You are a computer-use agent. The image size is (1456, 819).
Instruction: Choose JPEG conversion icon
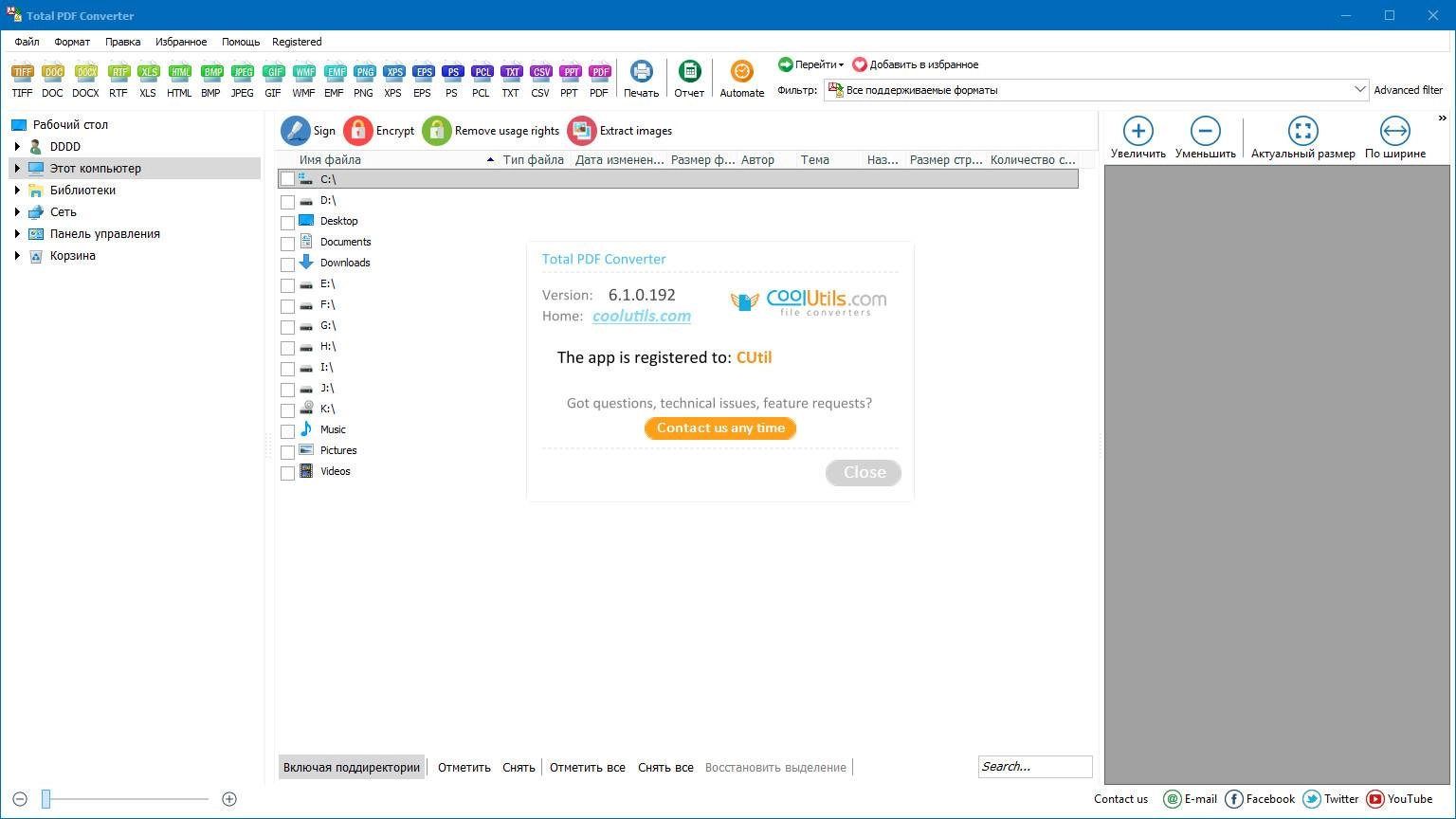tap(243, 80)
